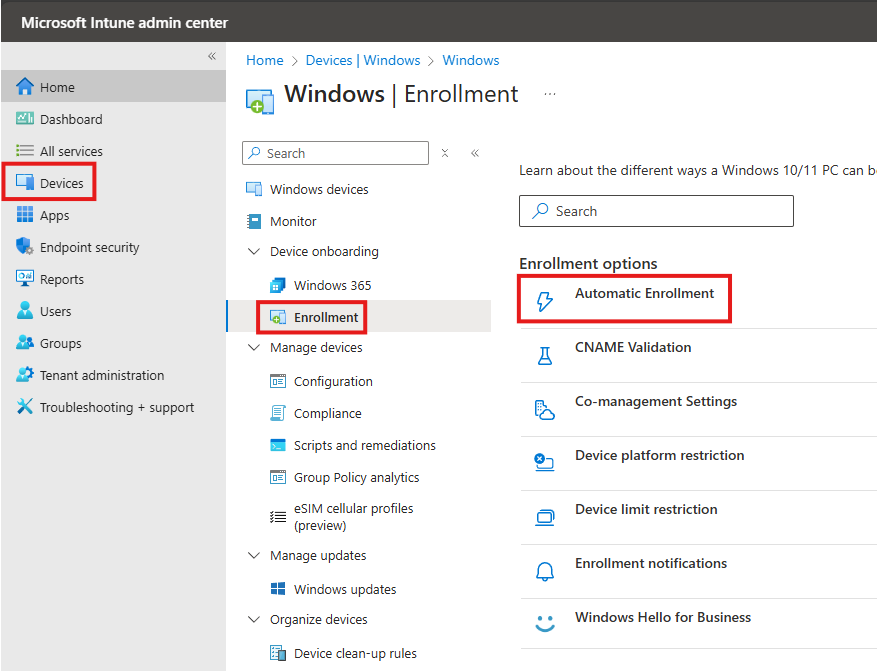Collapse the Device onboarding section
The height and width of the screenshot is (671, 877).
click(x=254, y=252)
